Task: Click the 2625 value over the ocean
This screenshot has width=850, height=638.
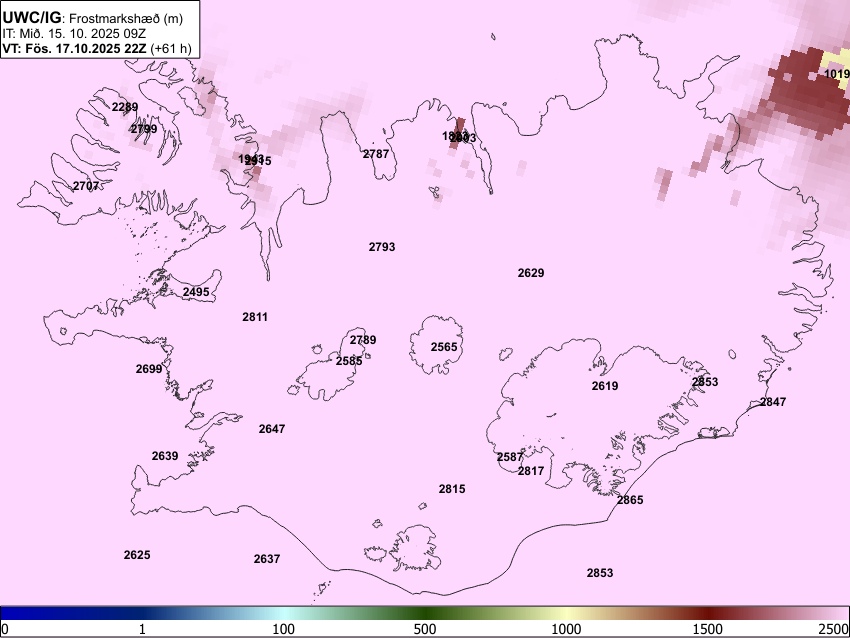Action: point(137,555)
